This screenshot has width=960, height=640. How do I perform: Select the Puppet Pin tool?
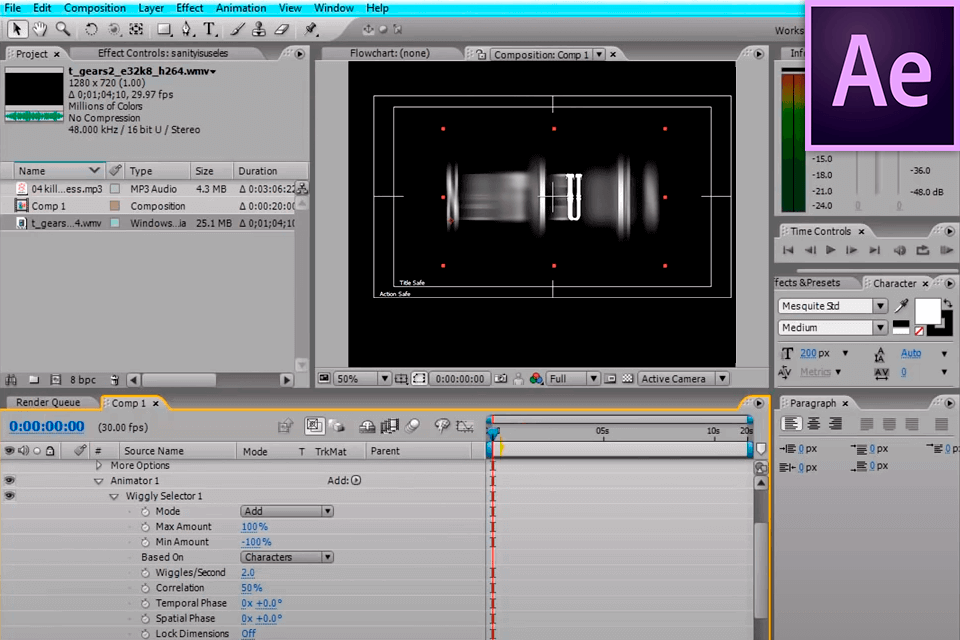(x=311, y=29)
